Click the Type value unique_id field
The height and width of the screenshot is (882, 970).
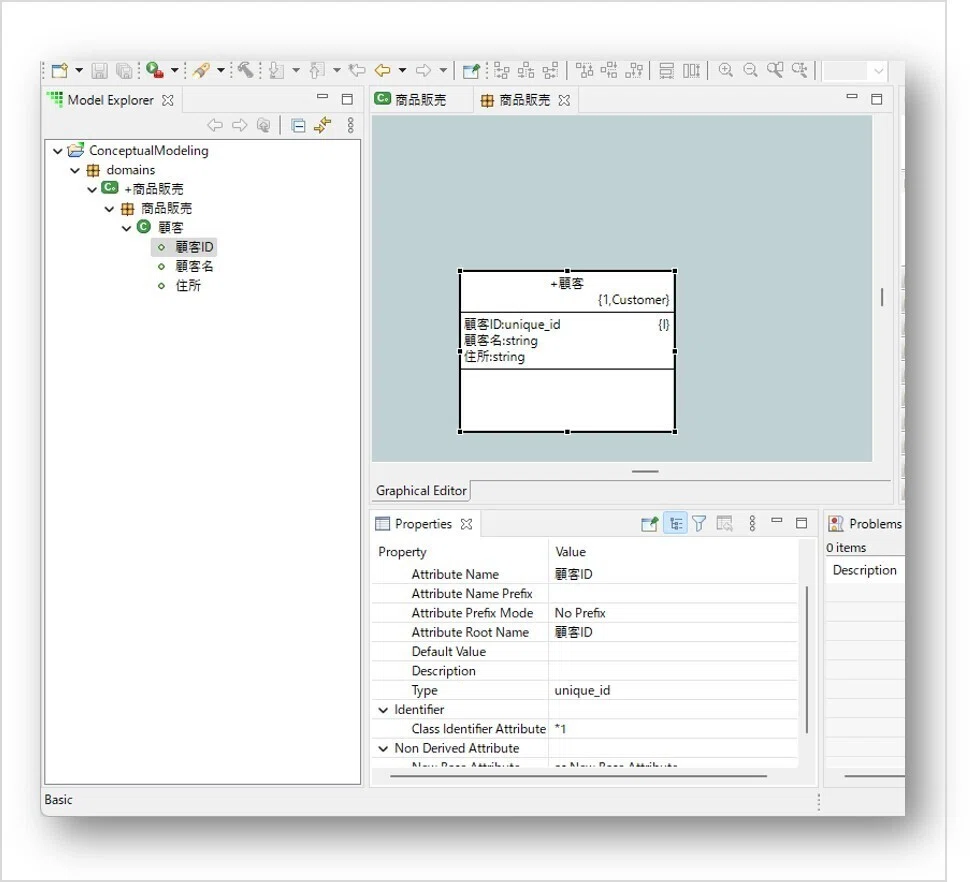[672, 690]
